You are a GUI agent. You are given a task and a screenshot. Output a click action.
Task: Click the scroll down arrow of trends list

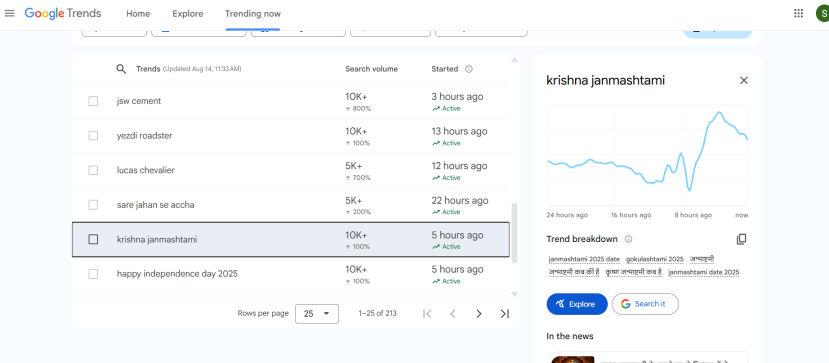514,294
